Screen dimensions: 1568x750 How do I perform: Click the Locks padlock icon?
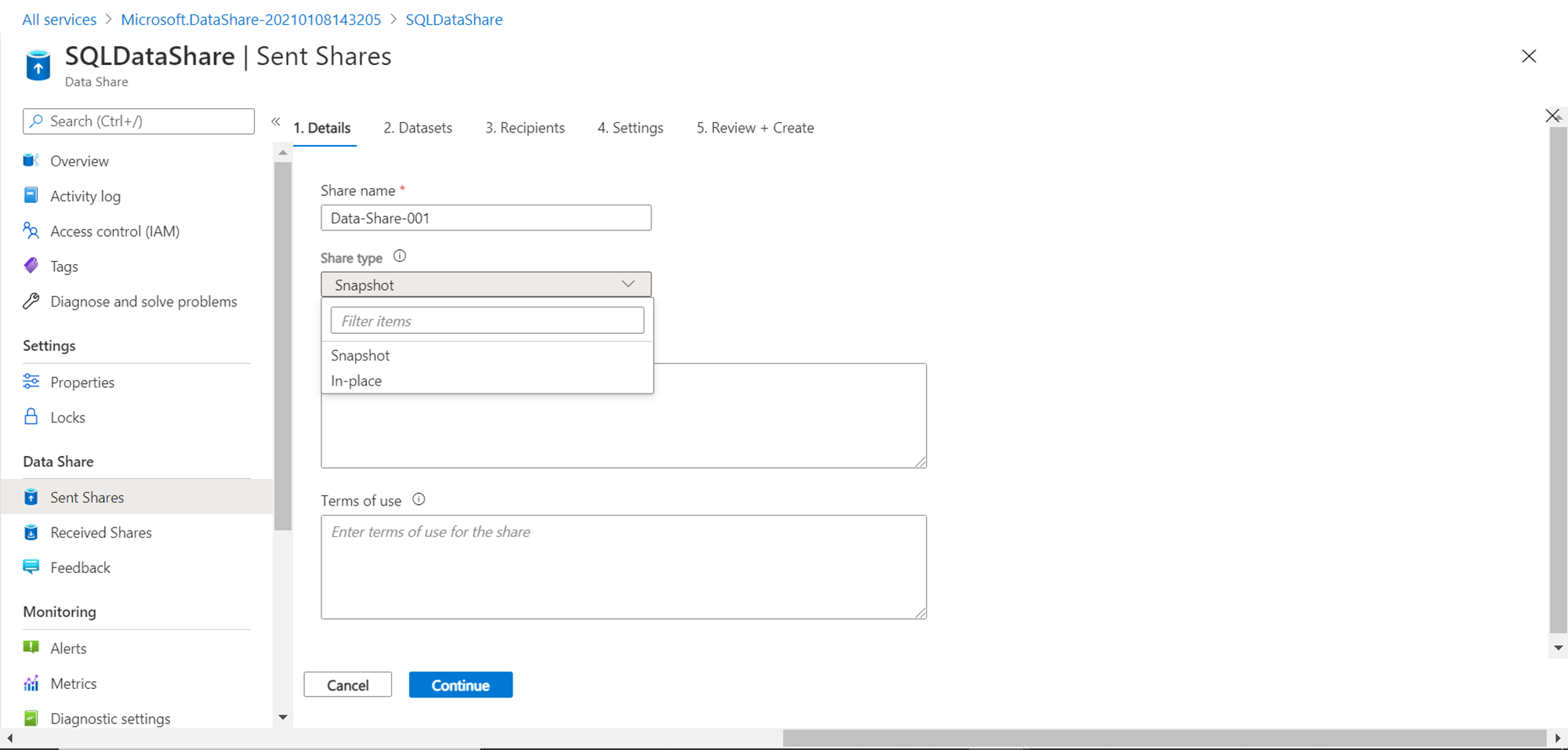tap(31, 416)
